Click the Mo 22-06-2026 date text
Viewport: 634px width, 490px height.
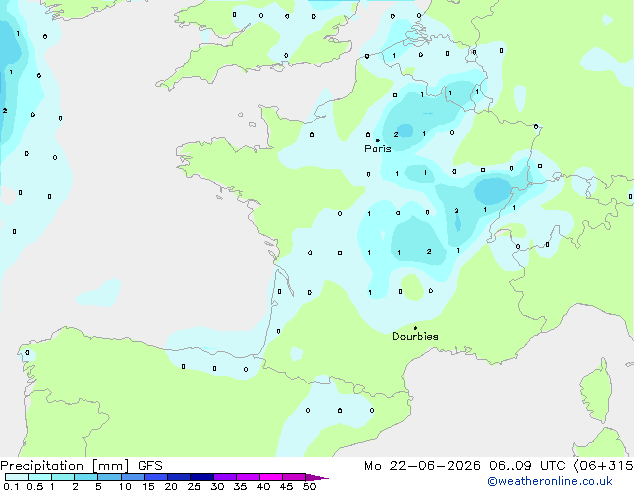(422, 466)
